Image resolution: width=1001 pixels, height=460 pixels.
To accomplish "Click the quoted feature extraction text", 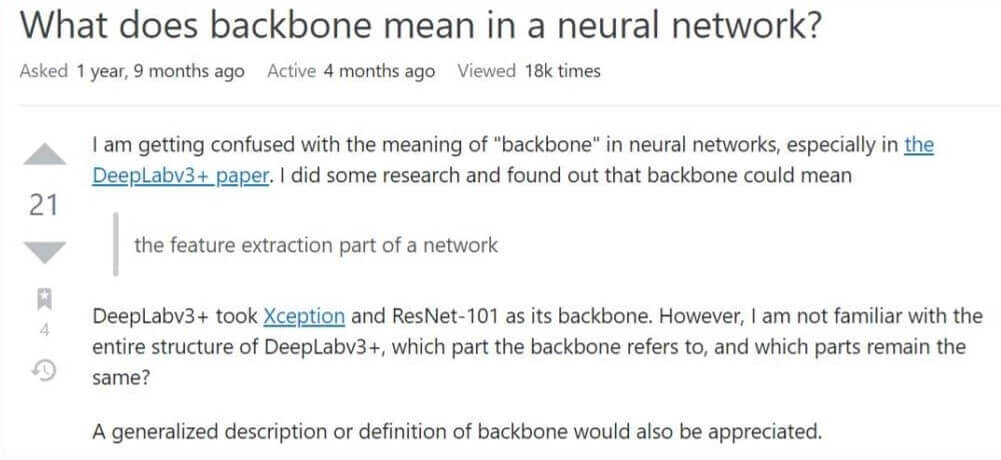I will point(315,245).
